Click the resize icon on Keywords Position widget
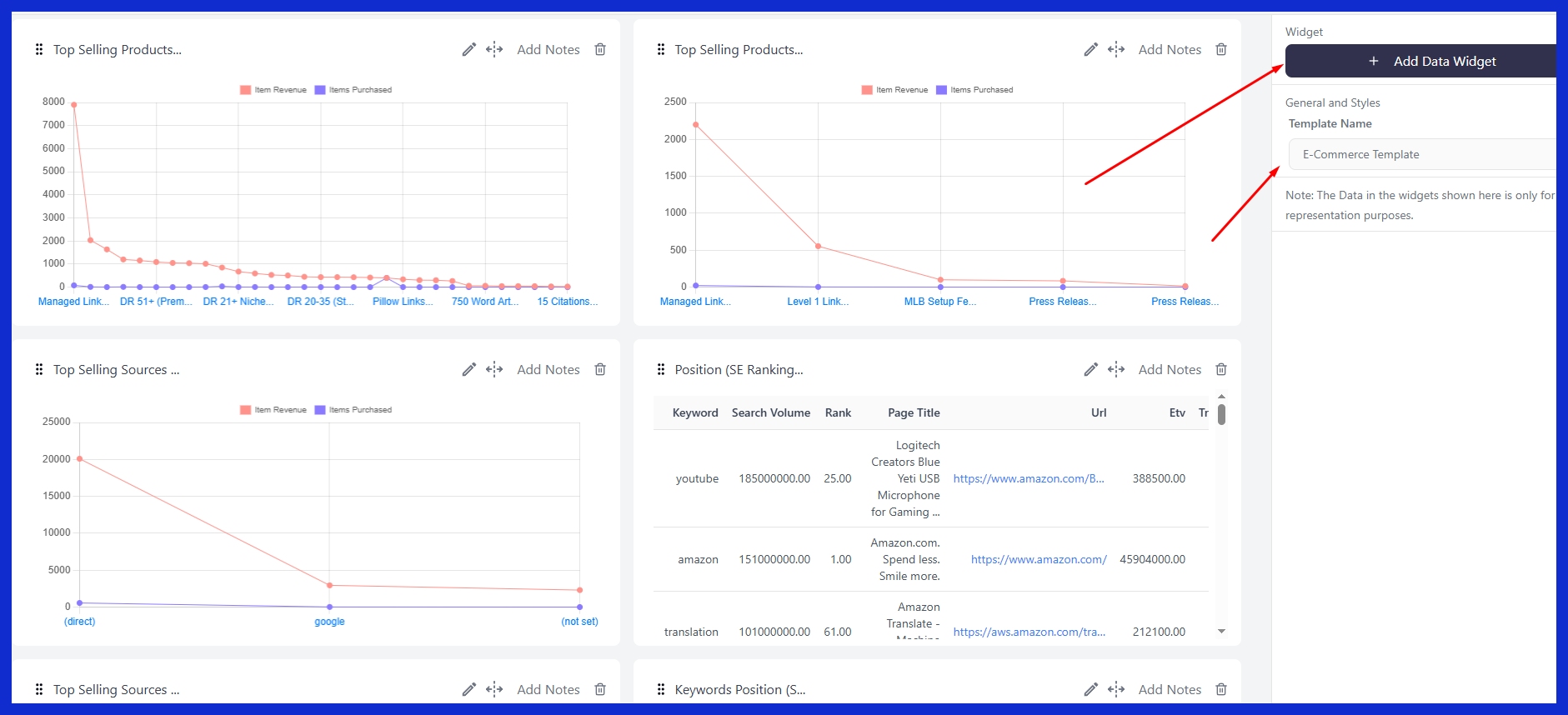 click(x=1116, y=690)
